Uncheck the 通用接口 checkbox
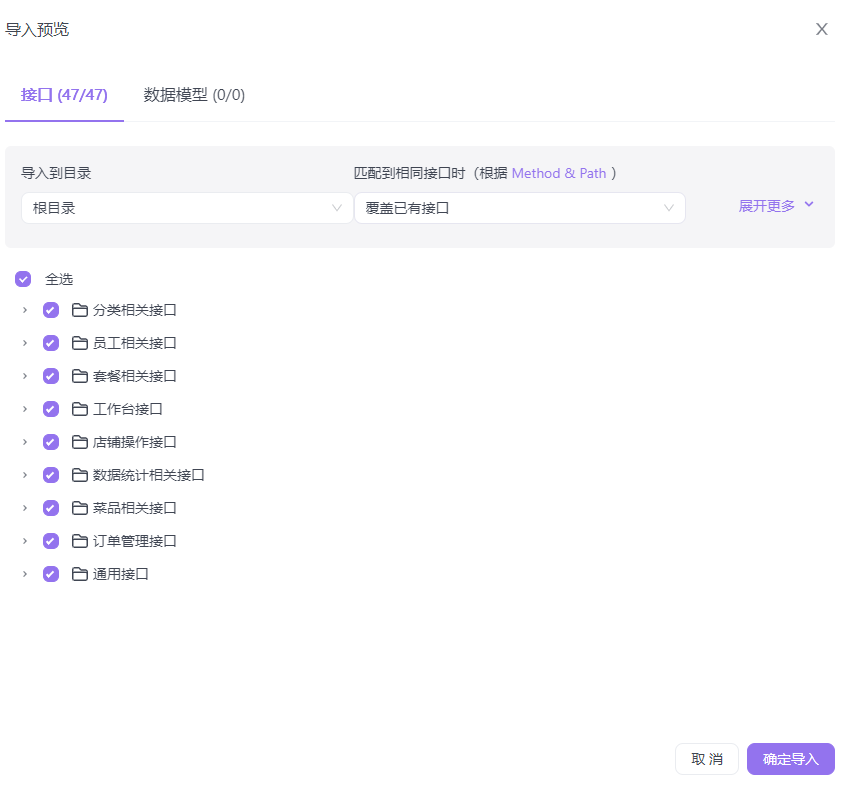The width and height of the screenshot is (850, 793). pyautogui.click(x=51, y=574)
